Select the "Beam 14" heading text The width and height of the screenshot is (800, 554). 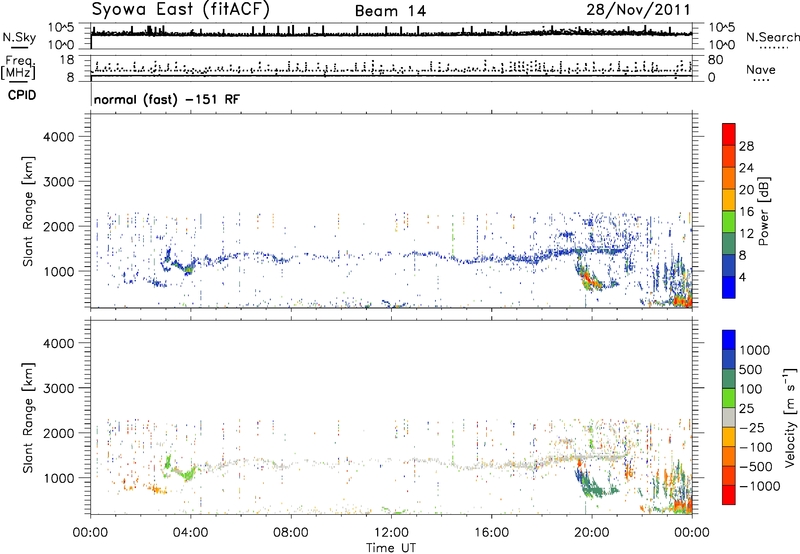(x=390, y=11)
